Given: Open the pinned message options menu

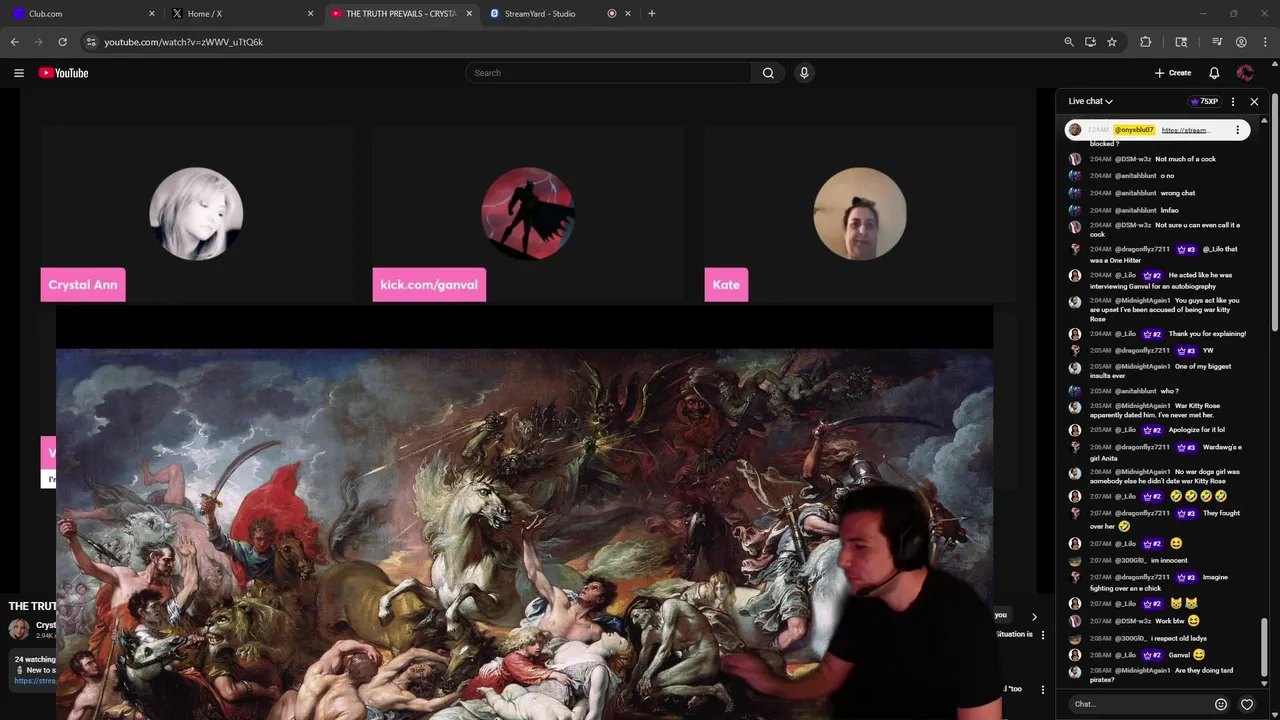Looking at the screenshot, I should pos(1237,130).
